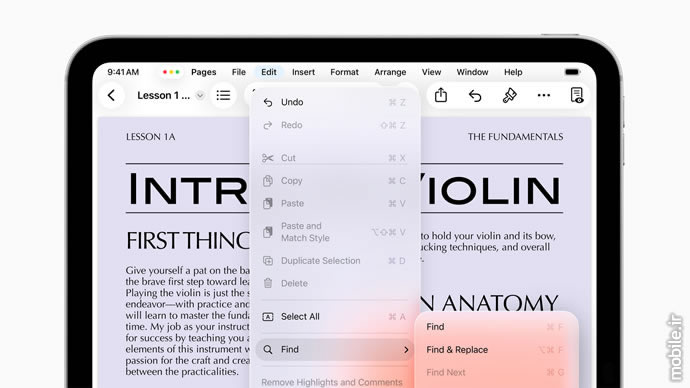Choose Redo from the Edit menu
Screen dimensions: 690x388
point(334,125)
